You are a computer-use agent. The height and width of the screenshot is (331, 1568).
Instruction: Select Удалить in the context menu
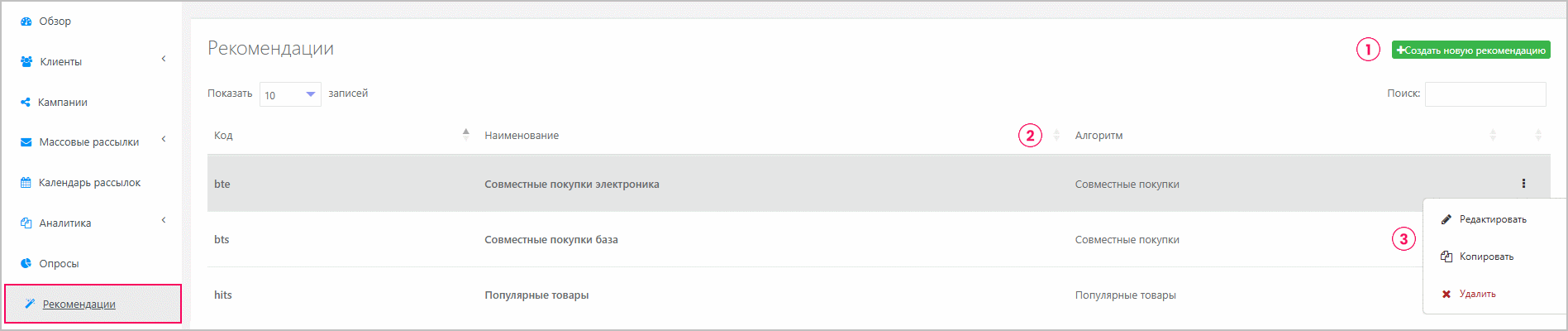tap(1477, 294)
